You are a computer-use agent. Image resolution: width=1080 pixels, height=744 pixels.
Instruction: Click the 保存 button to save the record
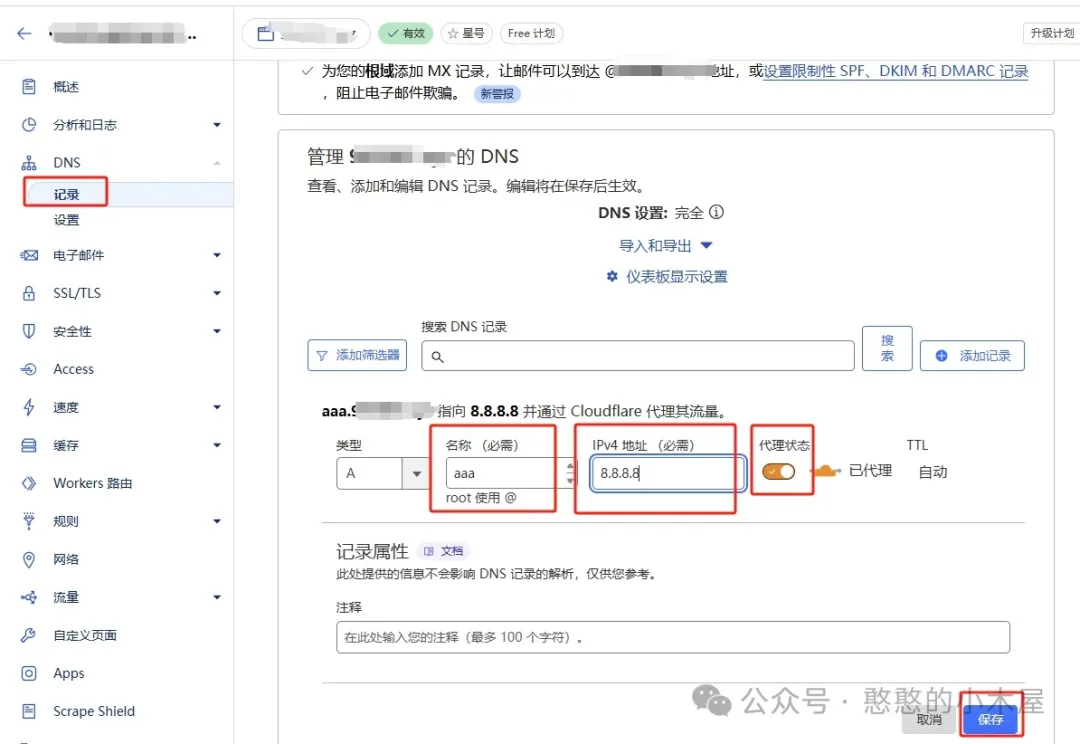(990, 718)
